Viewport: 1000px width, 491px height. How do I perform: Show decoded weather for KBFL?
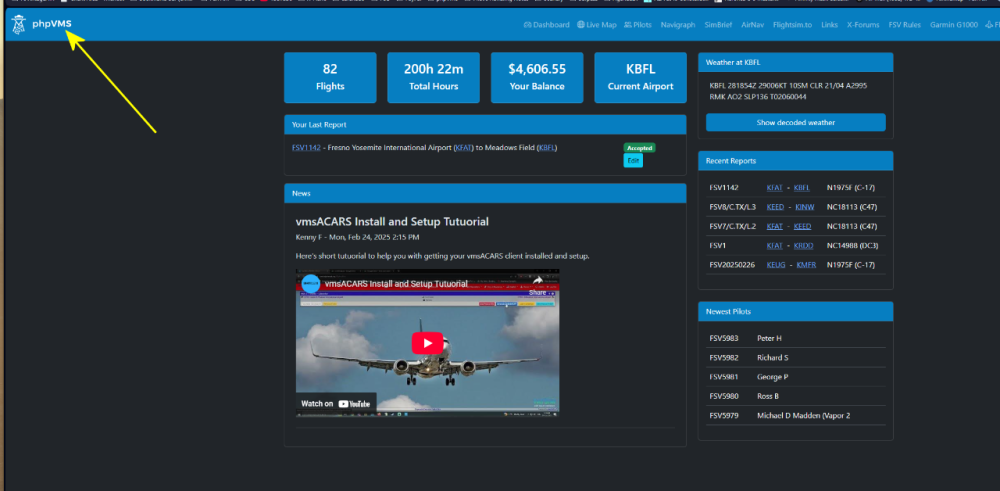(795, 123)
